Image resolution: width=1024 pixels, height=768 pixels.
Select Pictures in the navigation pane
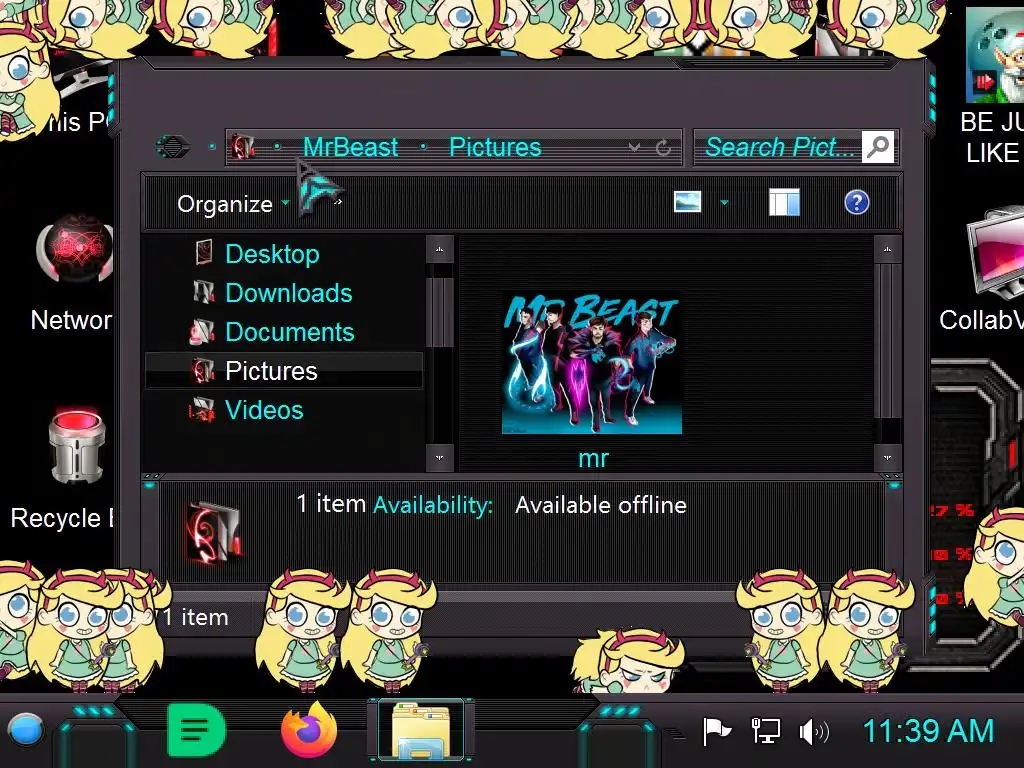click(x=283, y=371)
